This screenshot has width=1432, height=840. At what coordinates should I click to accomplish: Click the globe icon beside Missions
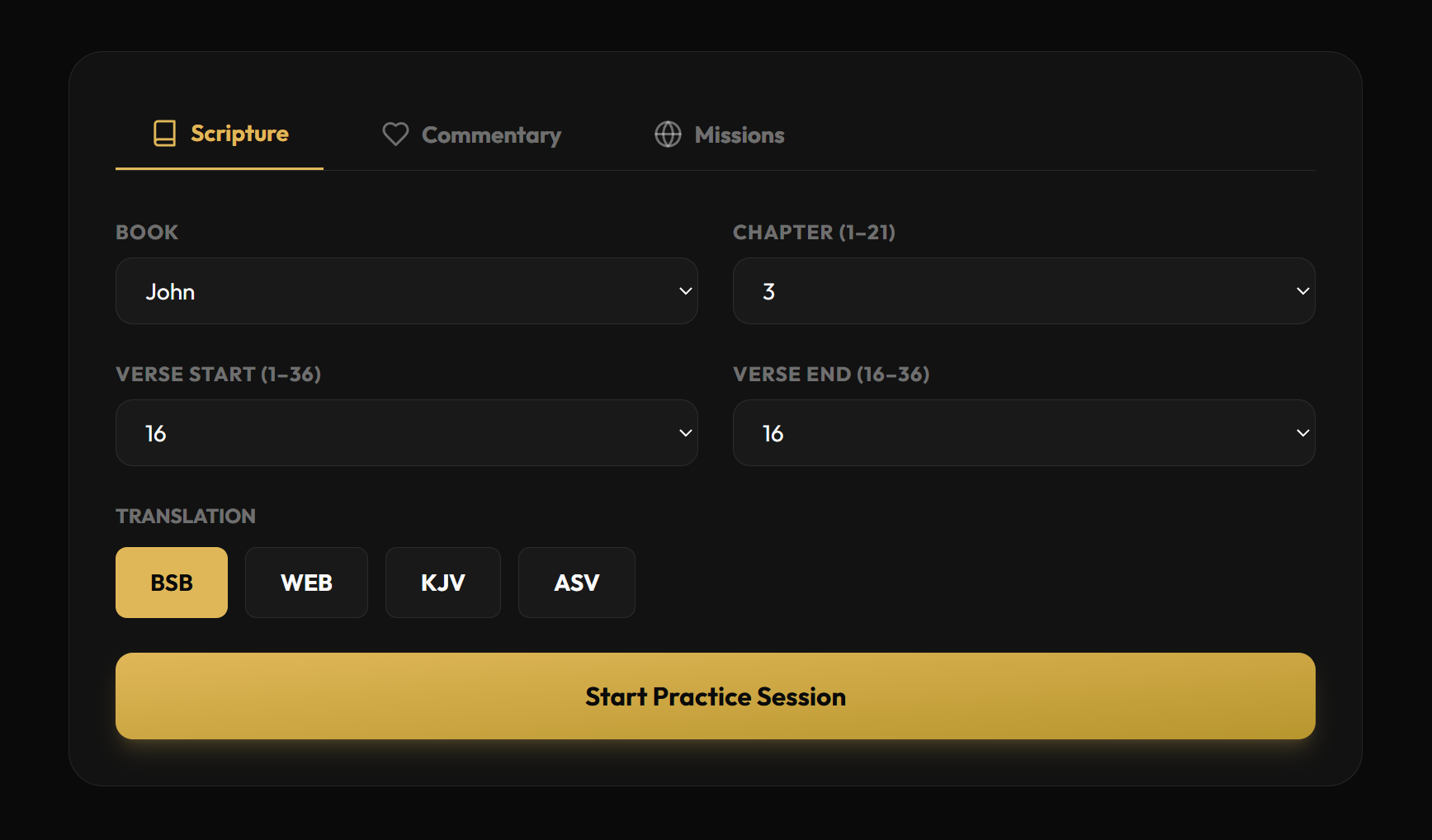669,134
